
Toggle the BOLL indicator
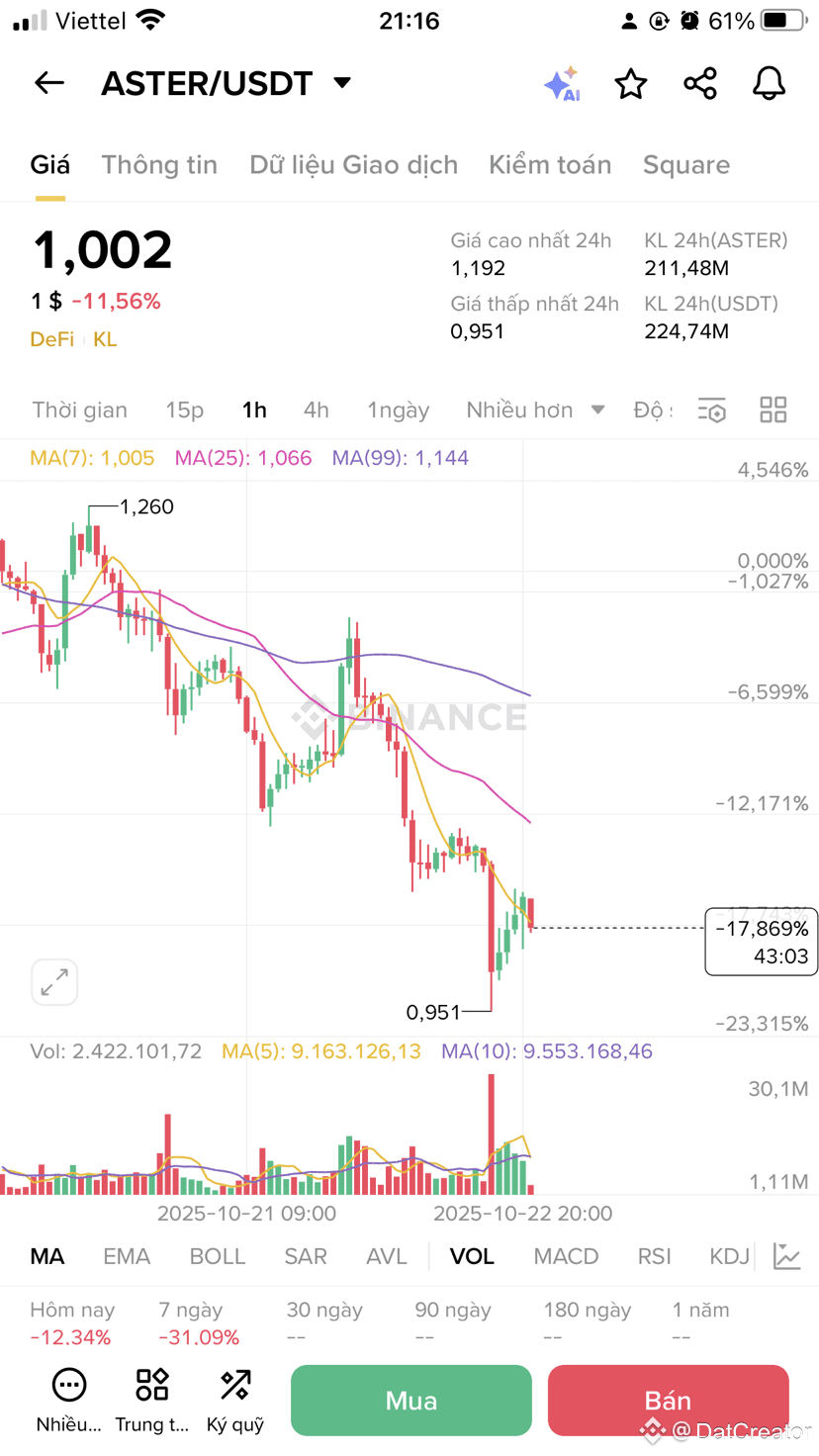(x=217, y=1256)
